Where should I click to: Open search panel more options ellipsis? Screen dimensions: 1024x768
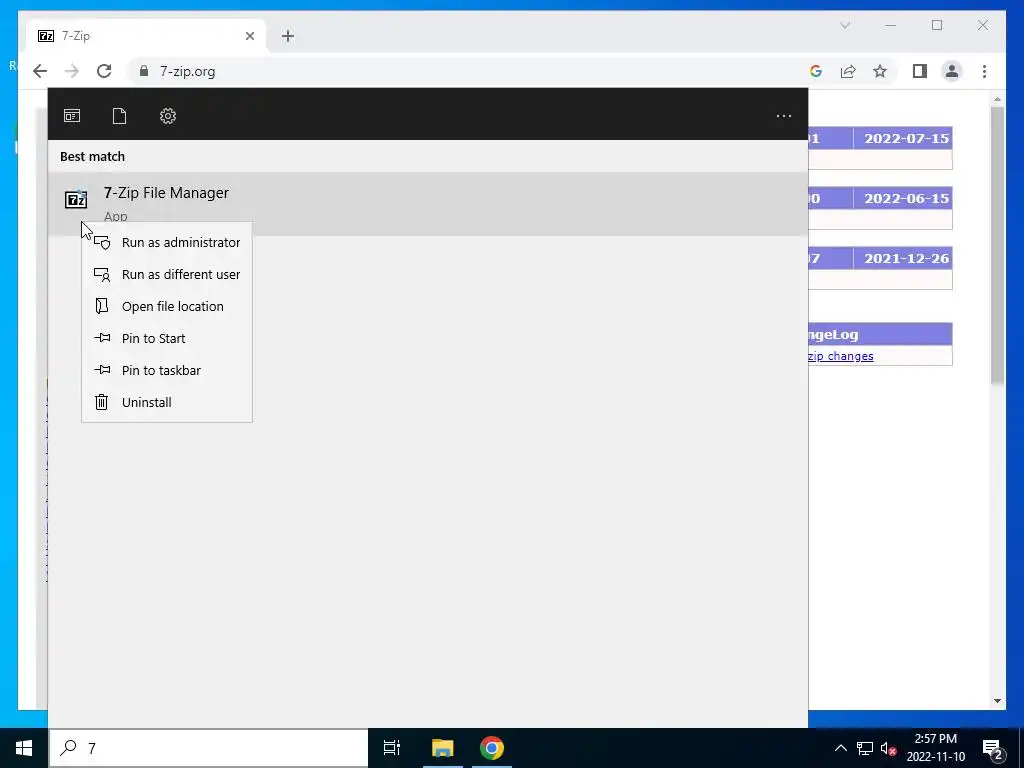point(784,116)
